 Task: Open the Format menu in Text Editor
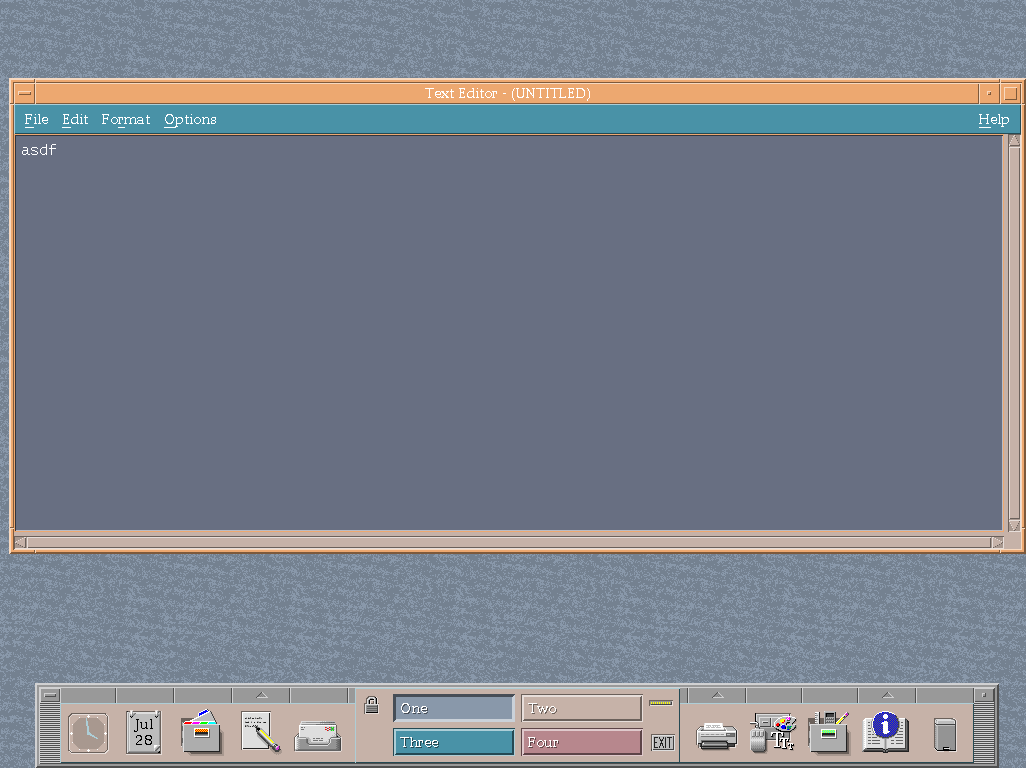pos(125,119)
